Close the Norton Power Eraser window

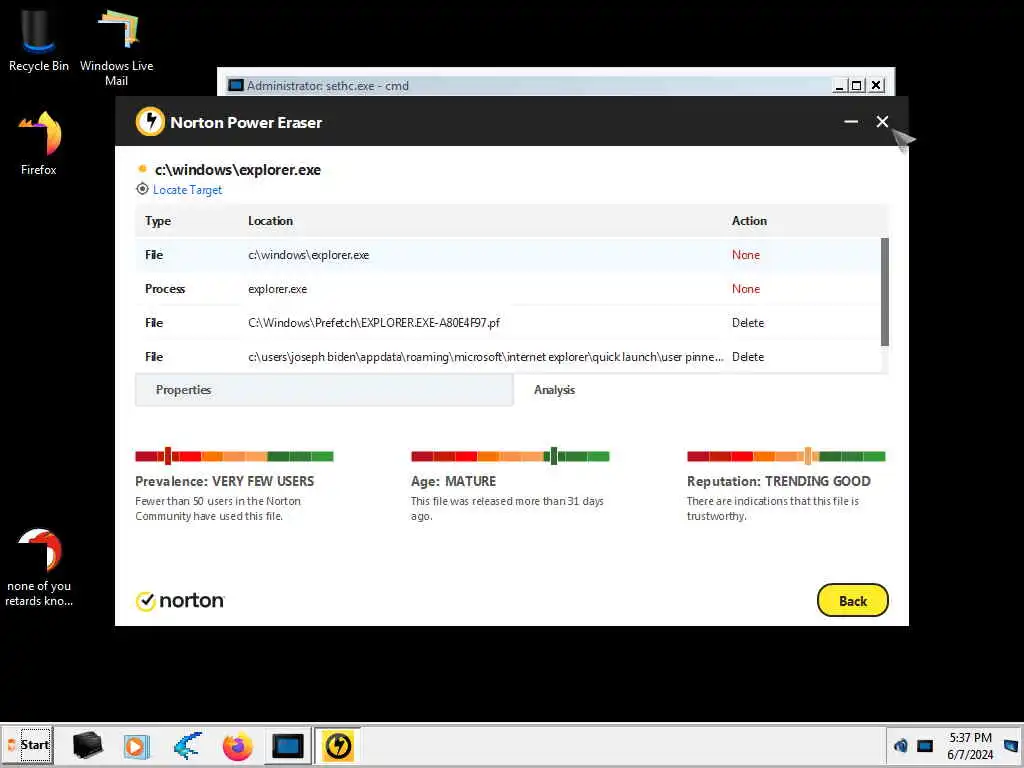pos(882,121)
